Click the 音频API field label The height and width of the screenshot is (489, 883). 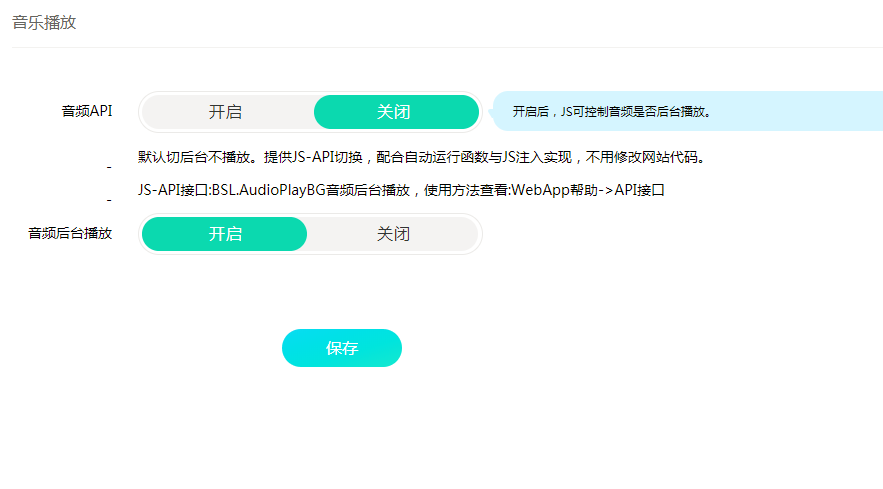pyautogui.click(x=87, y=111)
